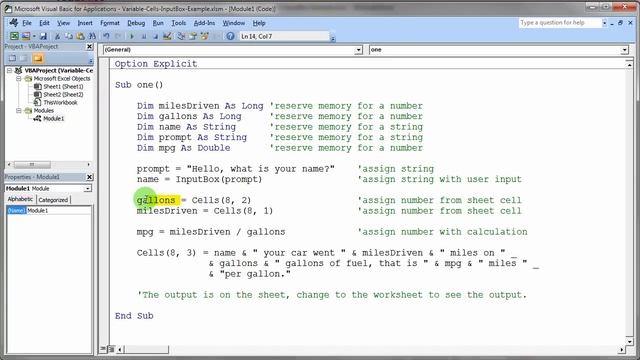Click the toolbar options chevron after Ln 14
The height and width of the screenshot is (360, 640).
coord(333,38)
